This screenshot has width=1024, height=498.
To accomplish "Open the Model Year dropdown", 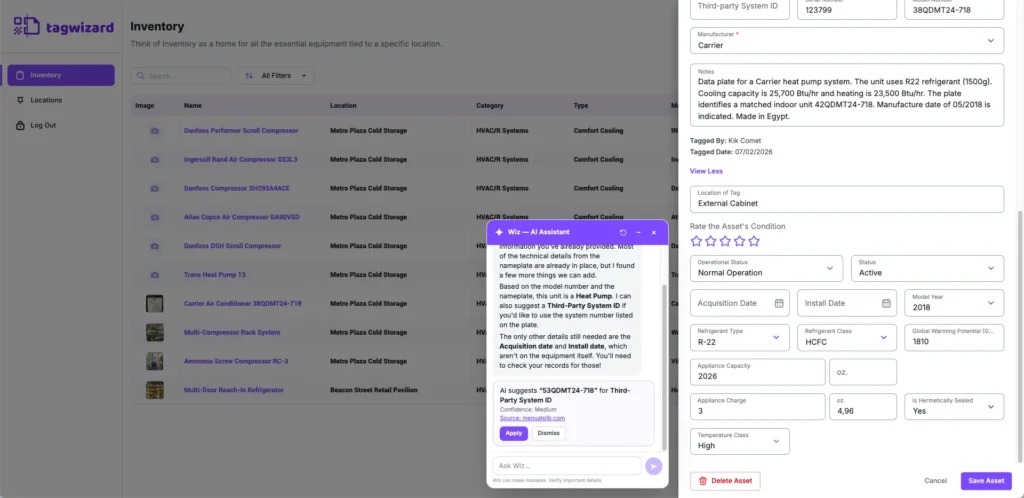I will pos(954,303).
